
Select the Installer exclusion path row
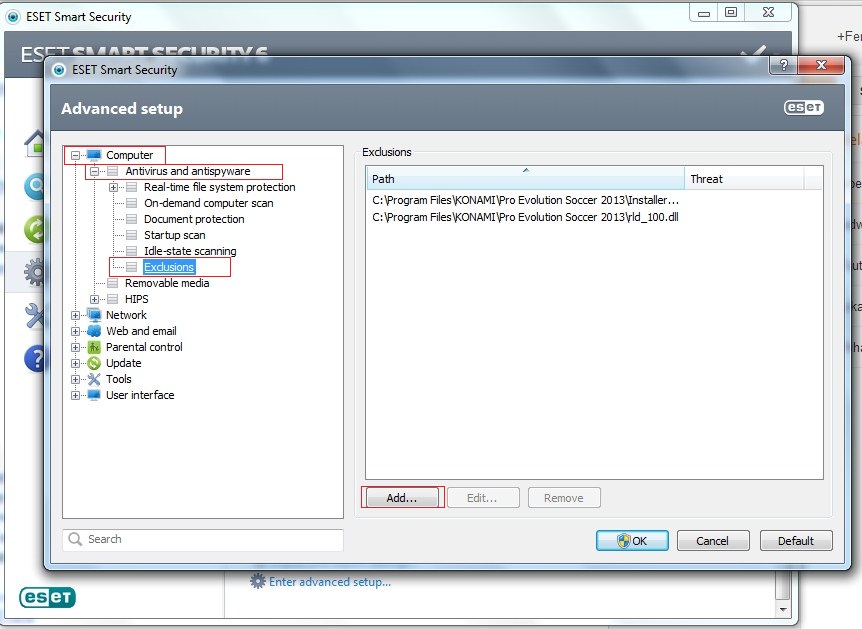[526, 200]
